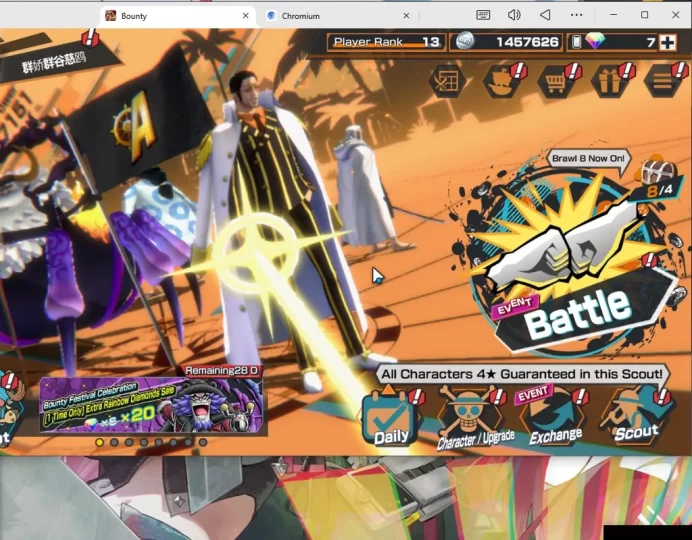Click the Player Rank 13 bar
The image size is (692, 540).
[387, 42]
